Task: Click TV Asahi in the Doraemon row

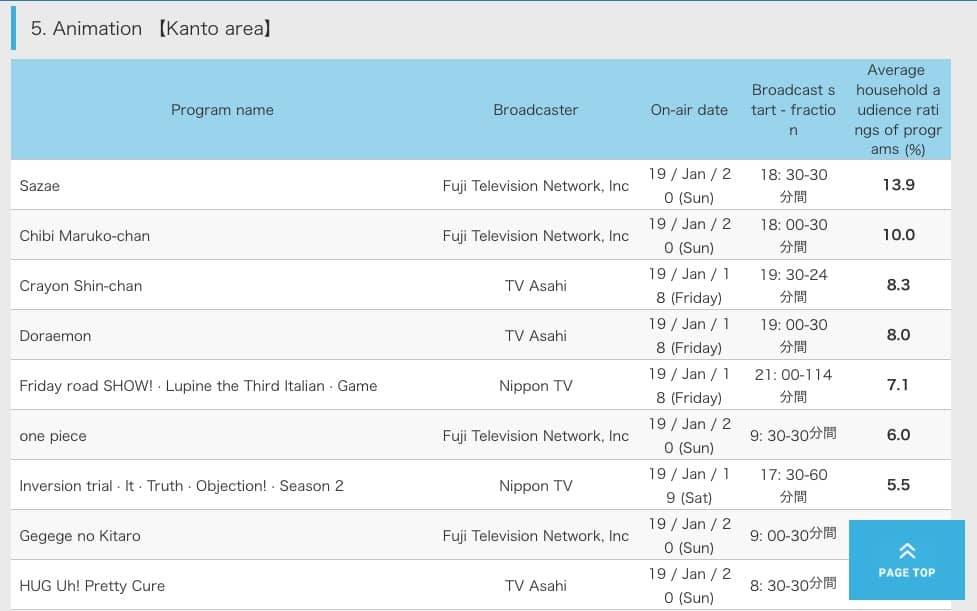Action: click(x=535, y=336)
